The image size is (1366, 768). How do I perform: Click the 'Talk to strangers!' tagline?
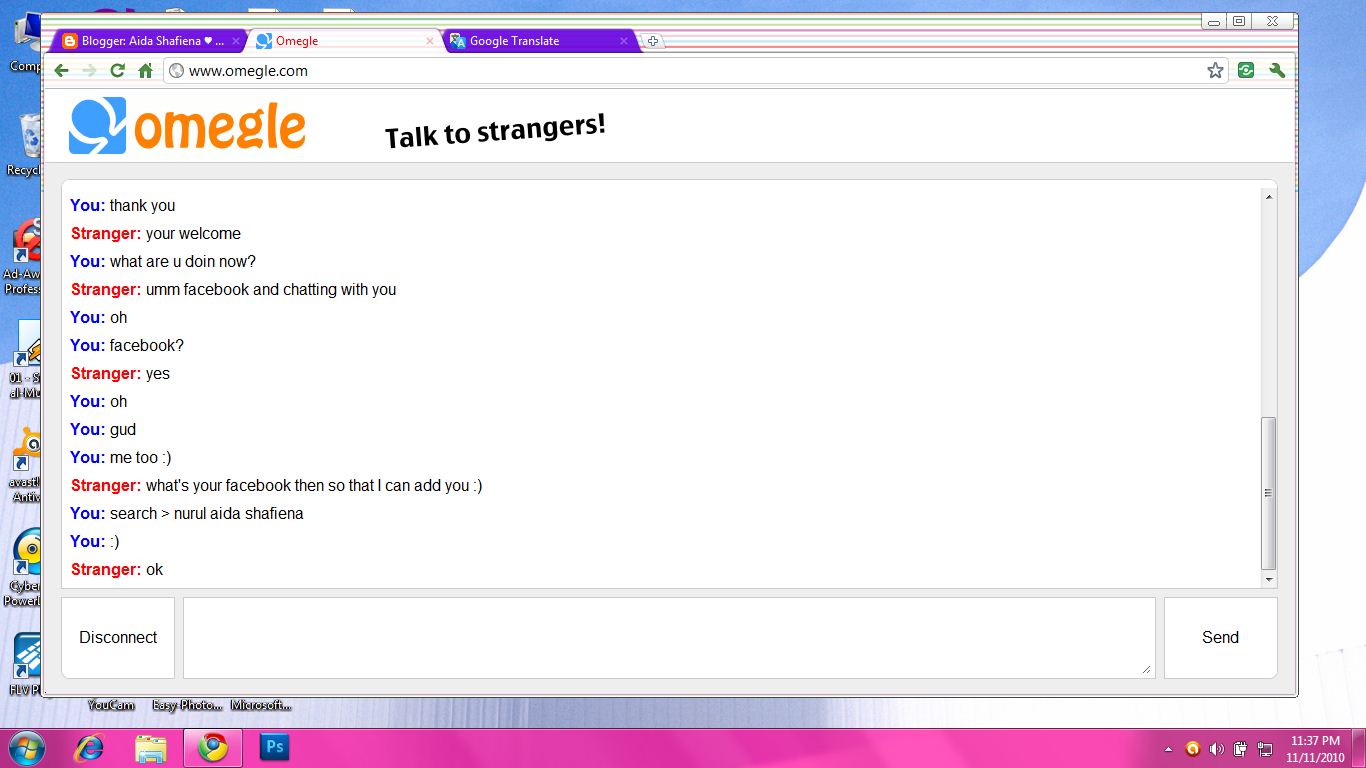[495, 131]
